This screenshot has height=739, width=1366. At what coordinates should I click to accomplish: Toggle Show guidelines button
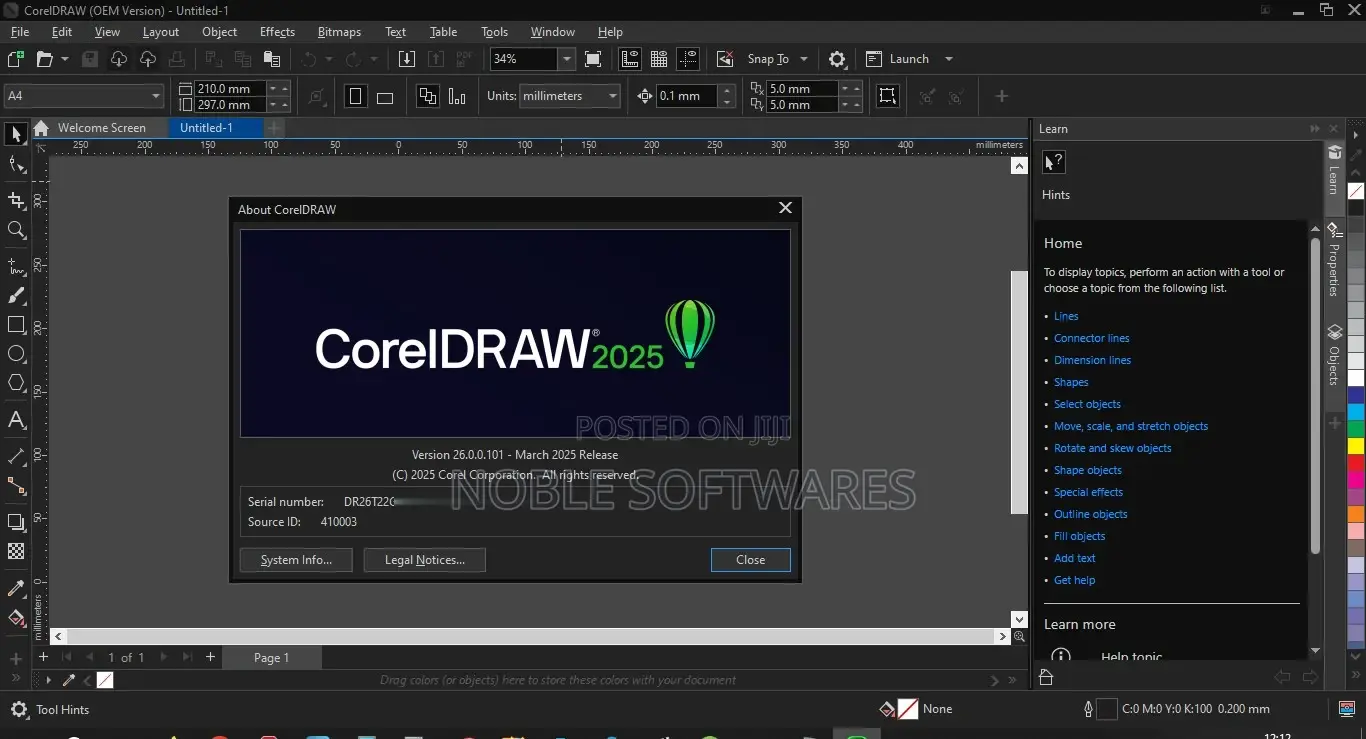click(x=688, y=59)
